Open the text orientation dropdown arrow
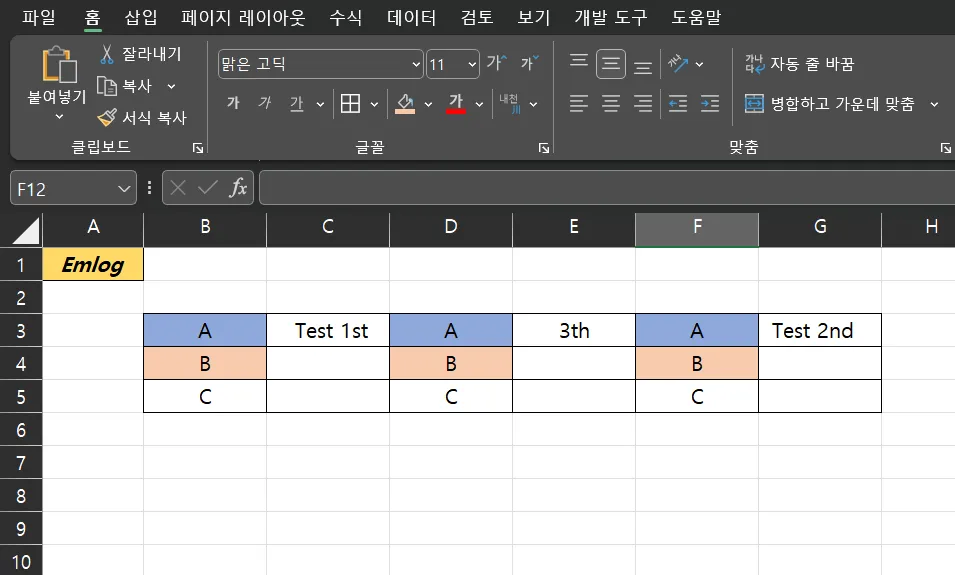This screenshot has width=955, height=575. (x=699, y=64)
